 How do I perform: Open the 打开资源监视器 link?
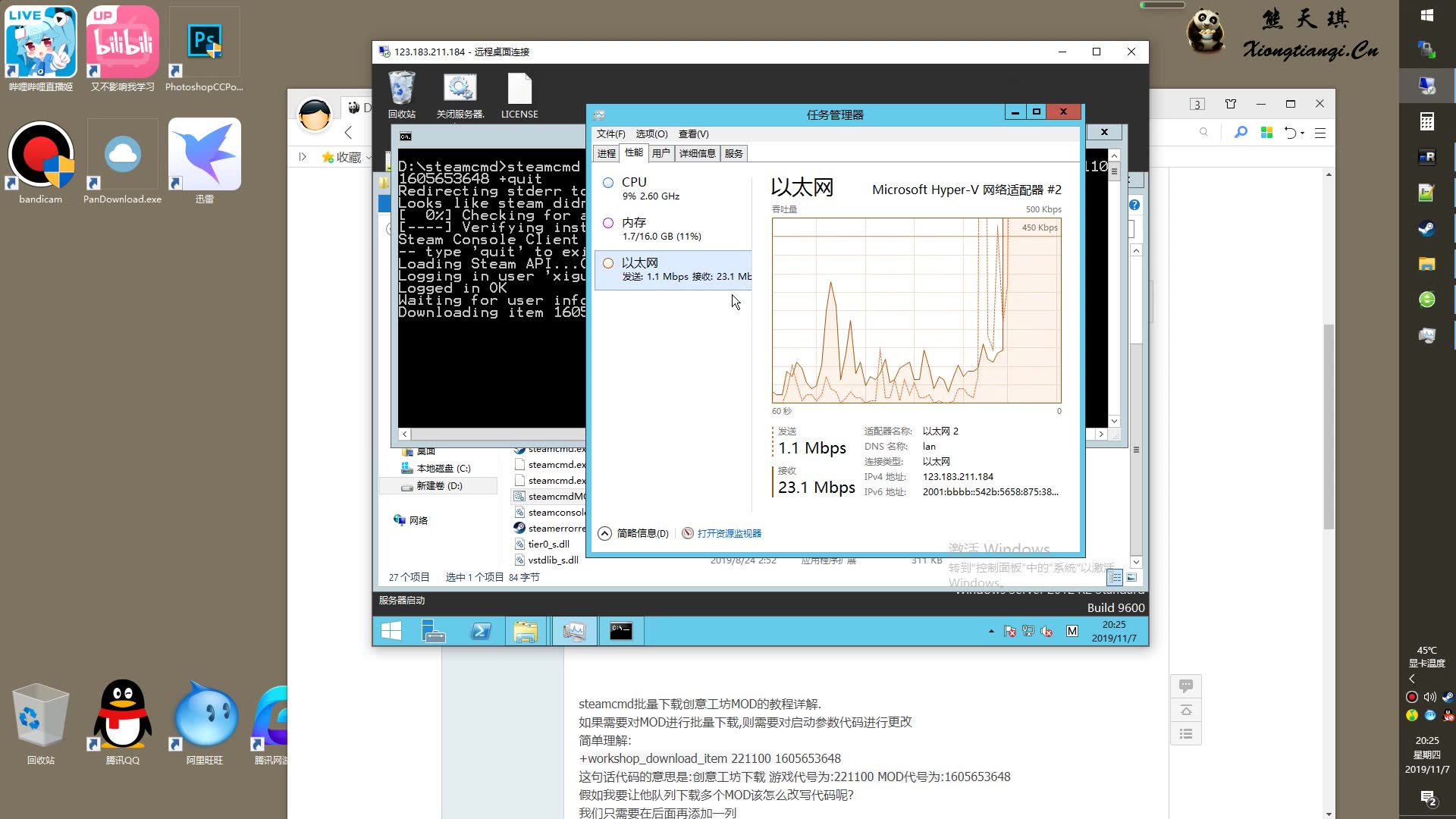pyautogui.click(x=721, y=533)
